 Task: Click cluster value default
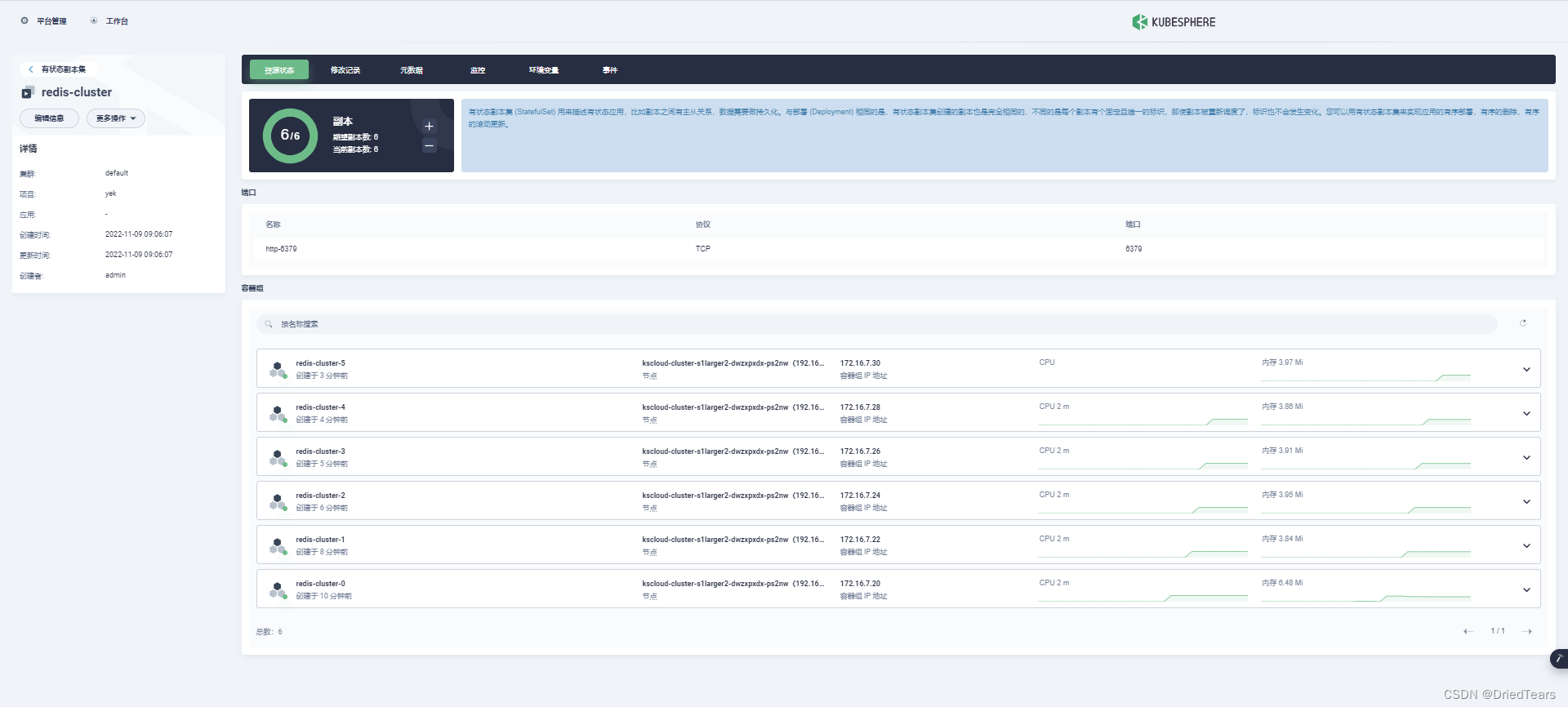(x=117, y=173)
